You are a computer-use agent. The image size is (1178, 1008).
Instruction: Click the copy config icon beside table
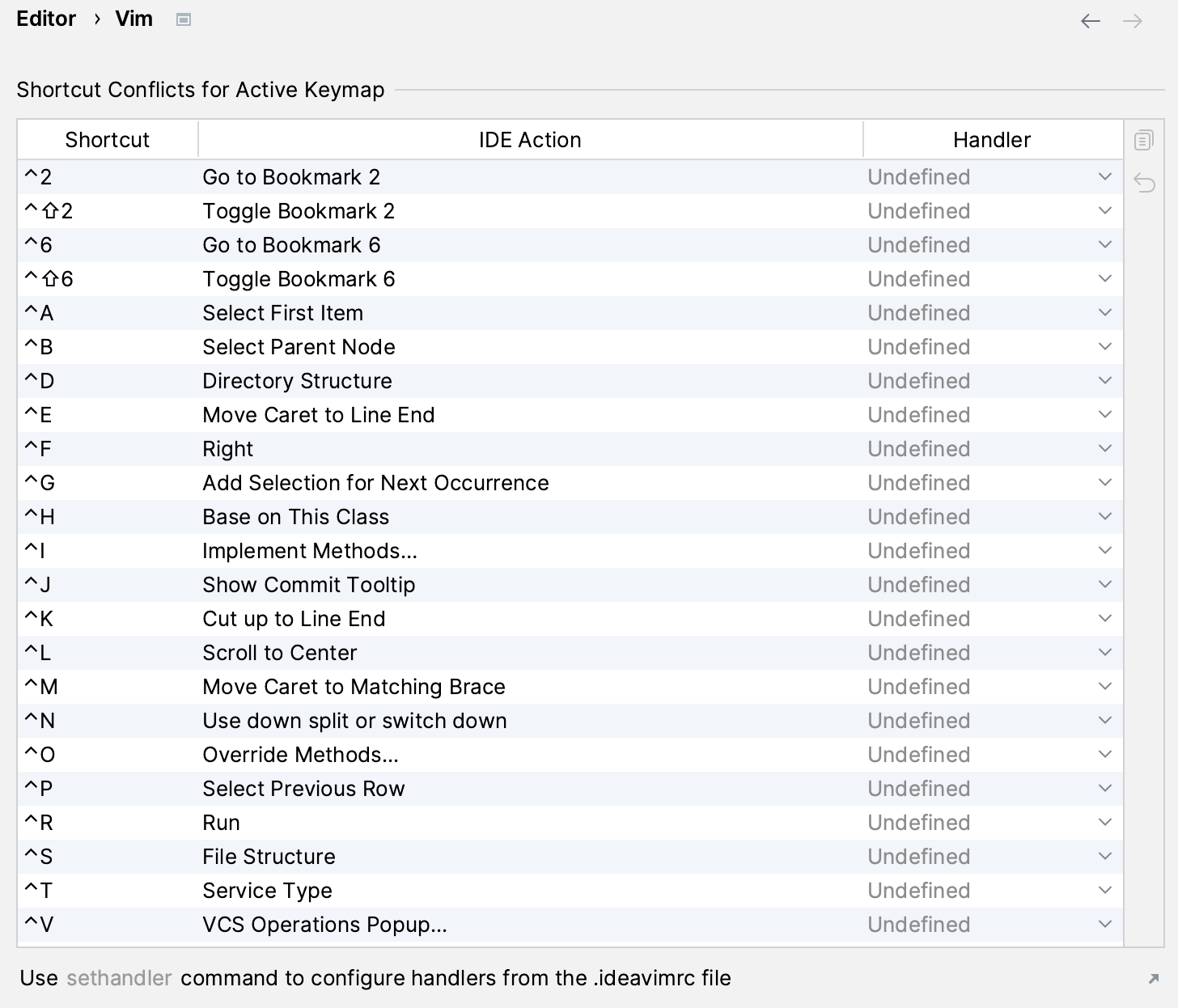(1143, 140)
